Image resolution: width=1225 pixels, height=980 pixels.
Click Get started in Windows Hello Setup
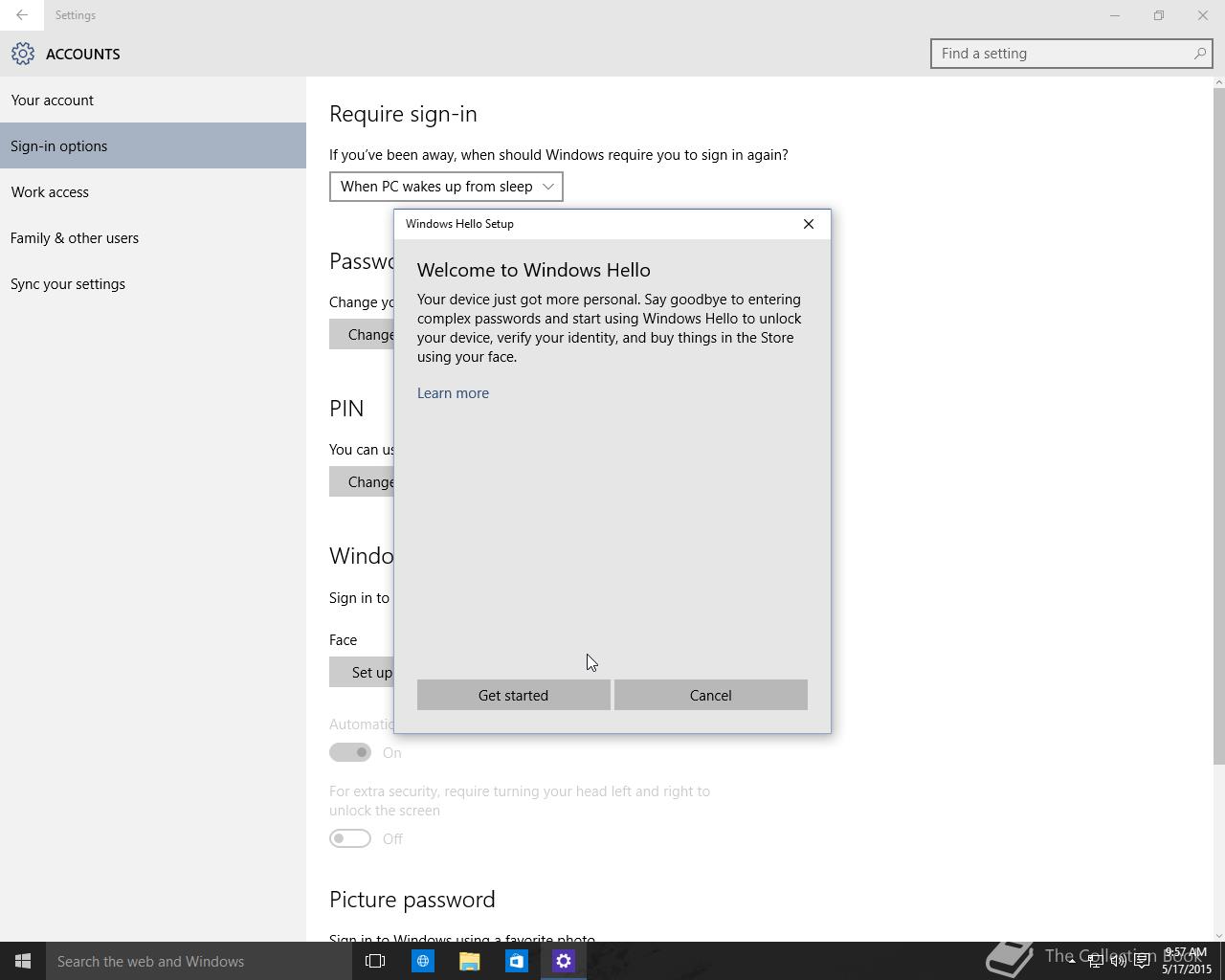513,695
